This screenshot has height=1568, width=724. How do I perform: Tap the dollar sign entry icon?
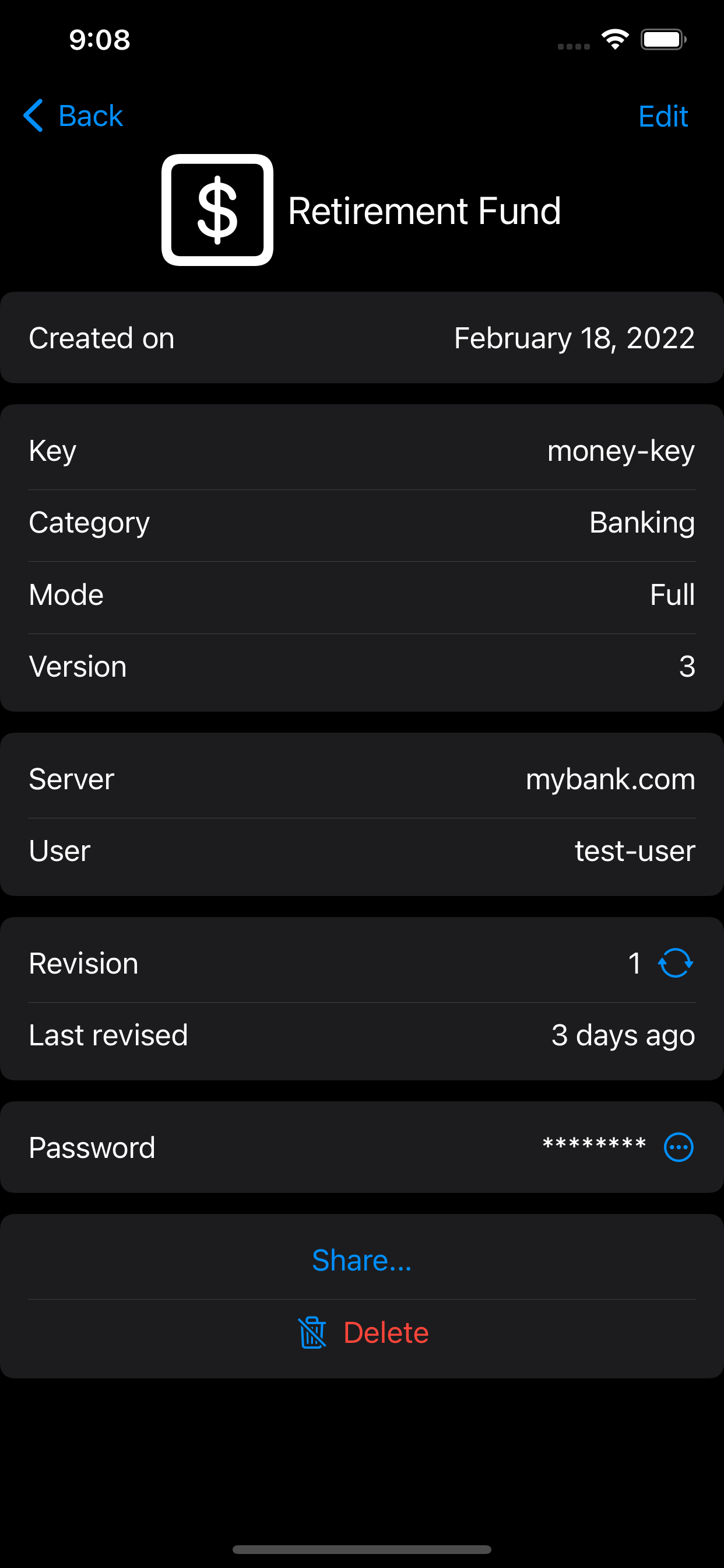217,211
